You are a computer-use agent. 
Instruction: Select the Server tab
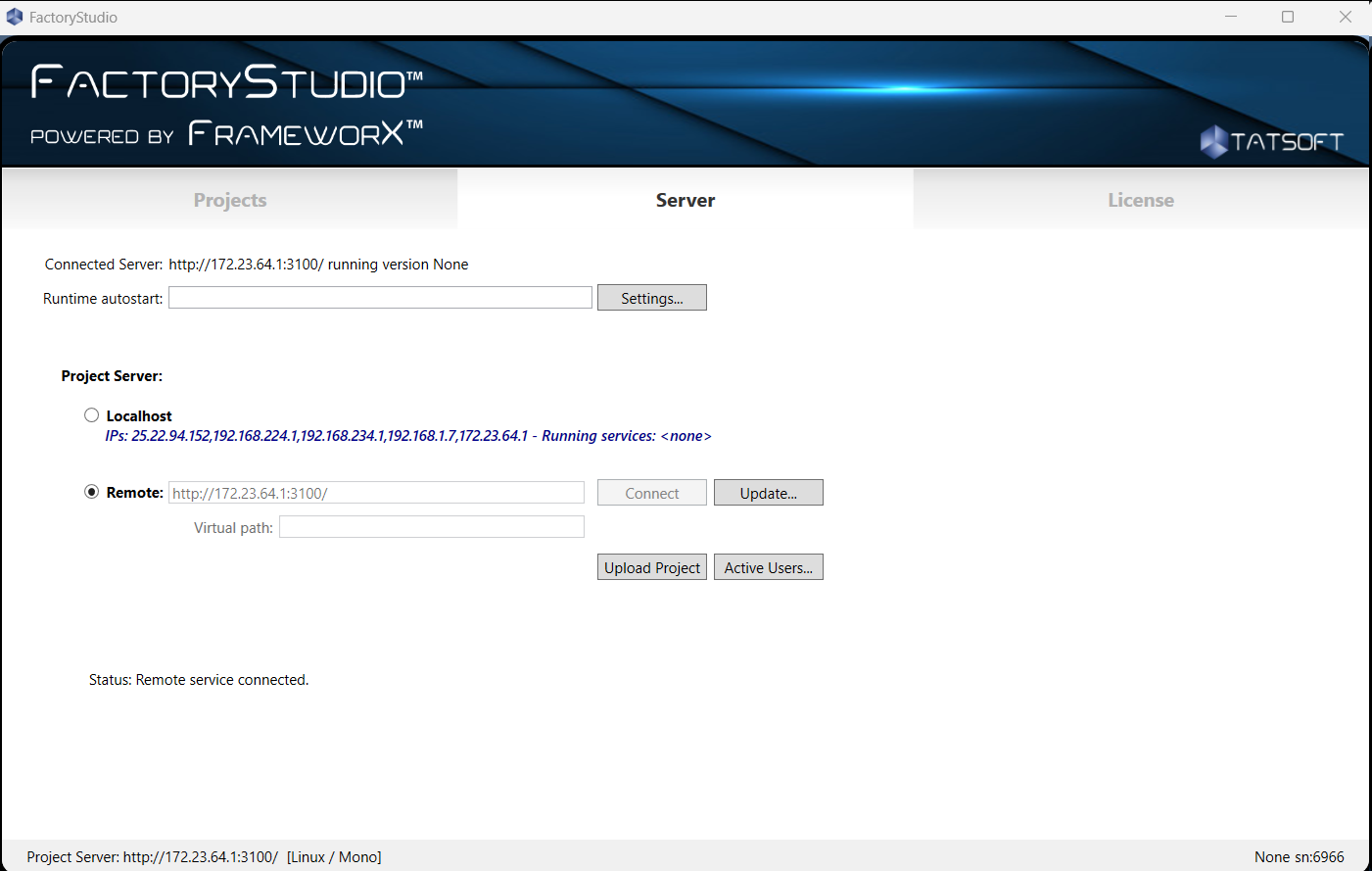pyautogui.click(x=685, y=200)
